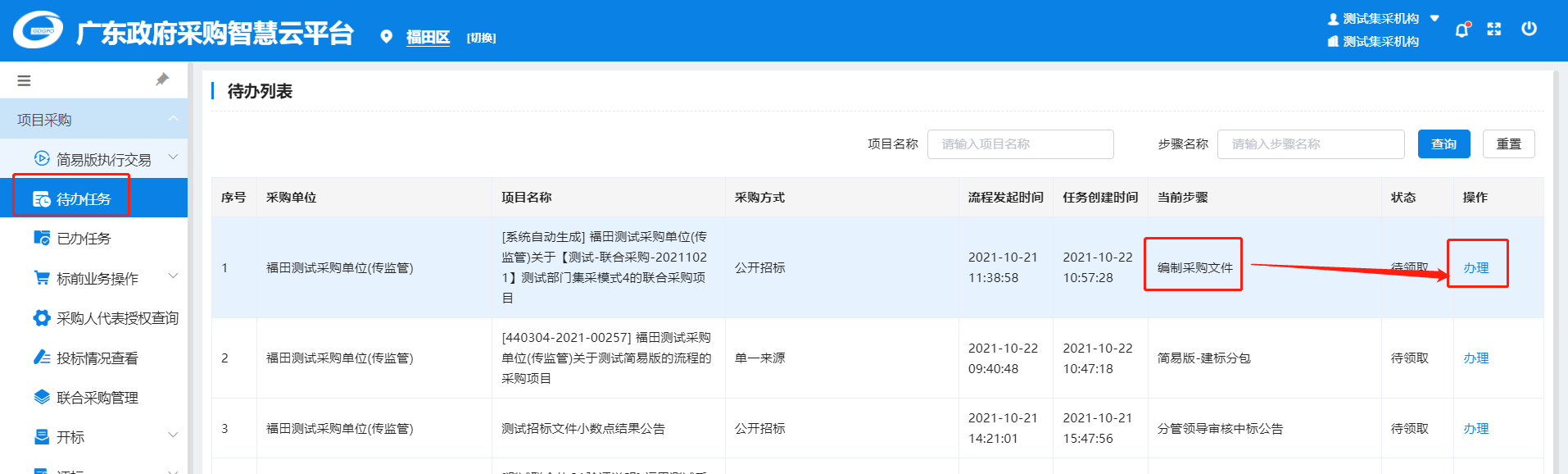This screenshot has width=1568, height=474.
Task: Open 投标情况查看 menu item
Action: (x=97, y=358)
